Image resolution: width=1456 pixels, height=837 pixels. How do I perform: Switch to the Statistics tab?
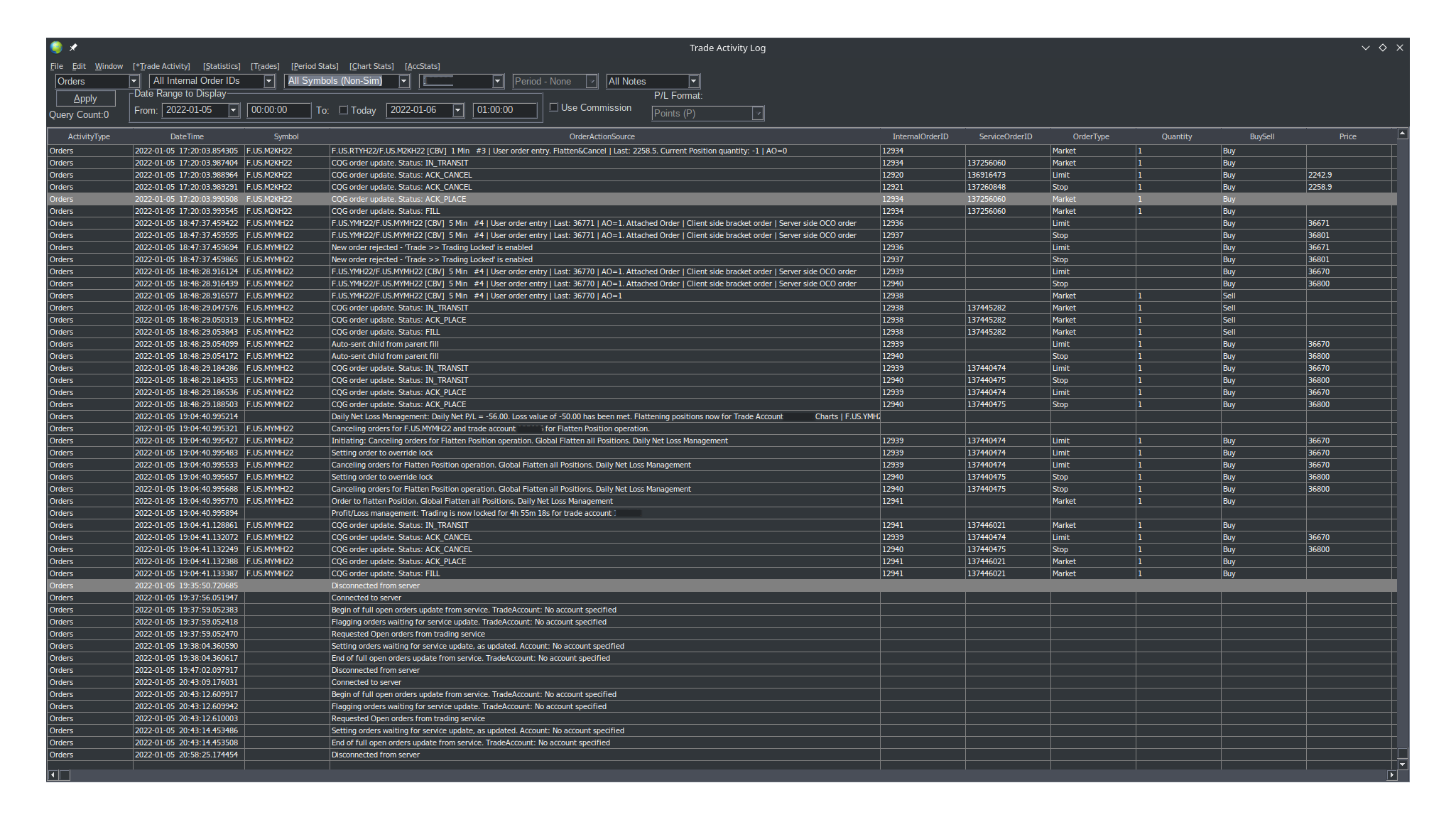(x=222, y=66)
